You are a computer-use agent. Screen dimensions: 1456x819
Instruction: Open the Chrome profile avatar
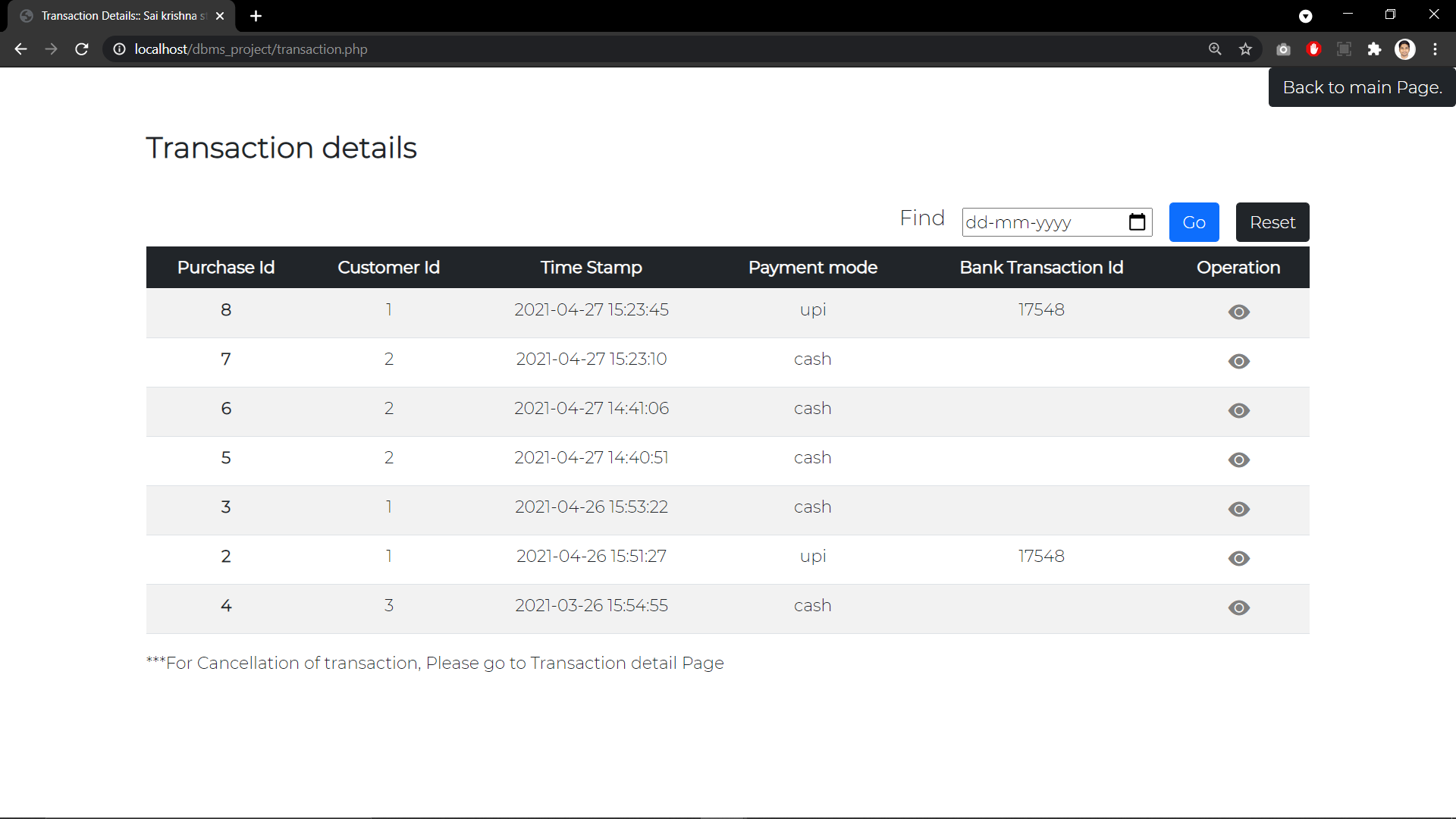(1404, 49)
